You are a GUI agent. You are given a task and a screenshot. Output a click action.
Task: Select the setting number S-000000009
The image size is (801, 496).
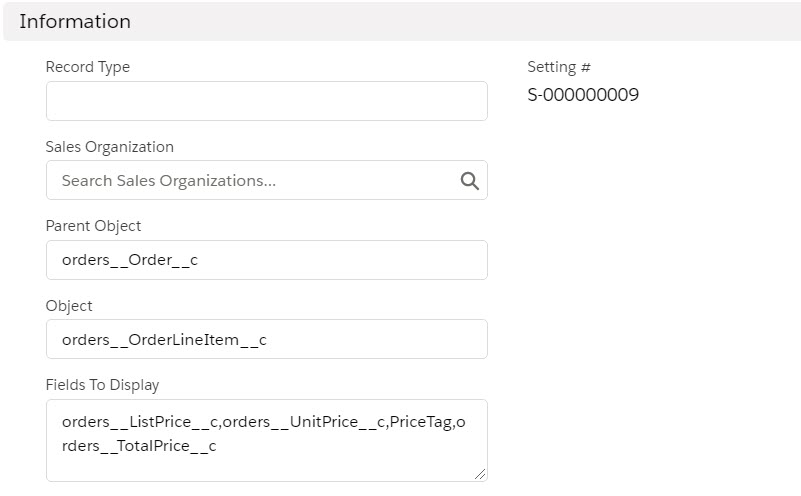[x=583, y=96]
